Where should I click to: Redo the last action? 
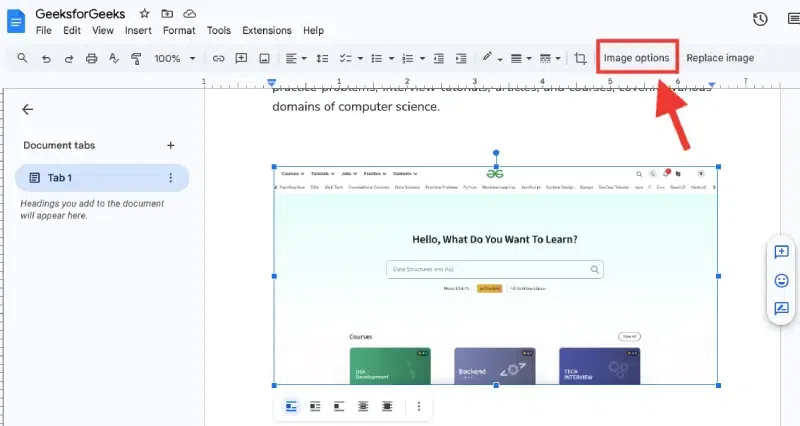click(x=69, y=59)
